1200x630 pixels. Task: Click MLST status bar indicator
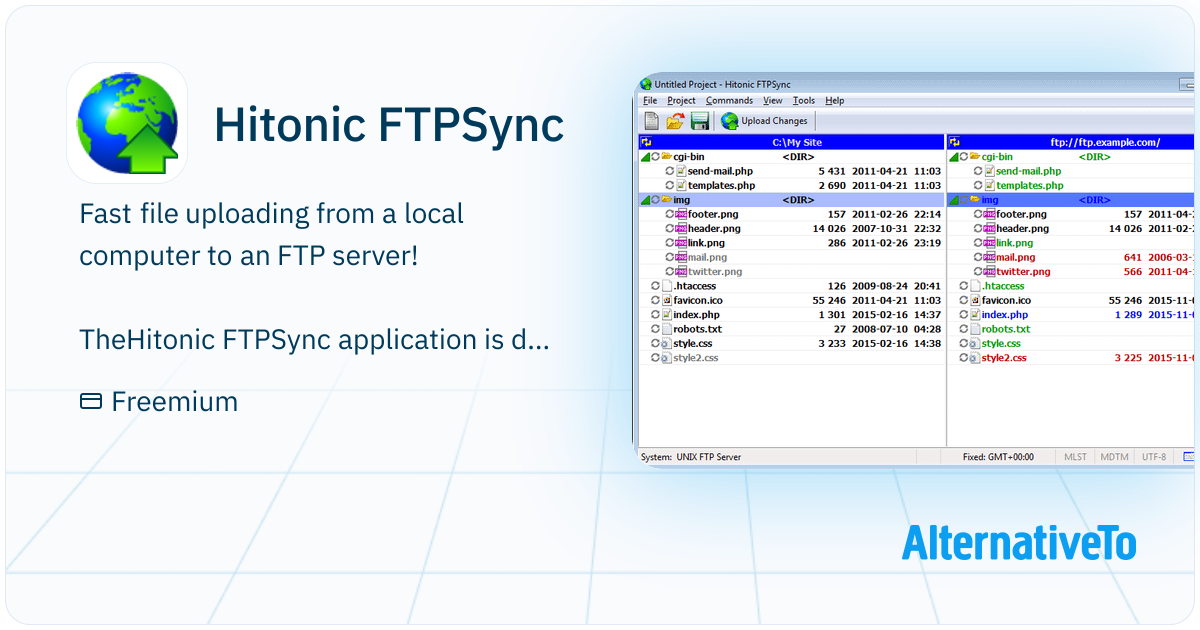[x=1075, y=457]
